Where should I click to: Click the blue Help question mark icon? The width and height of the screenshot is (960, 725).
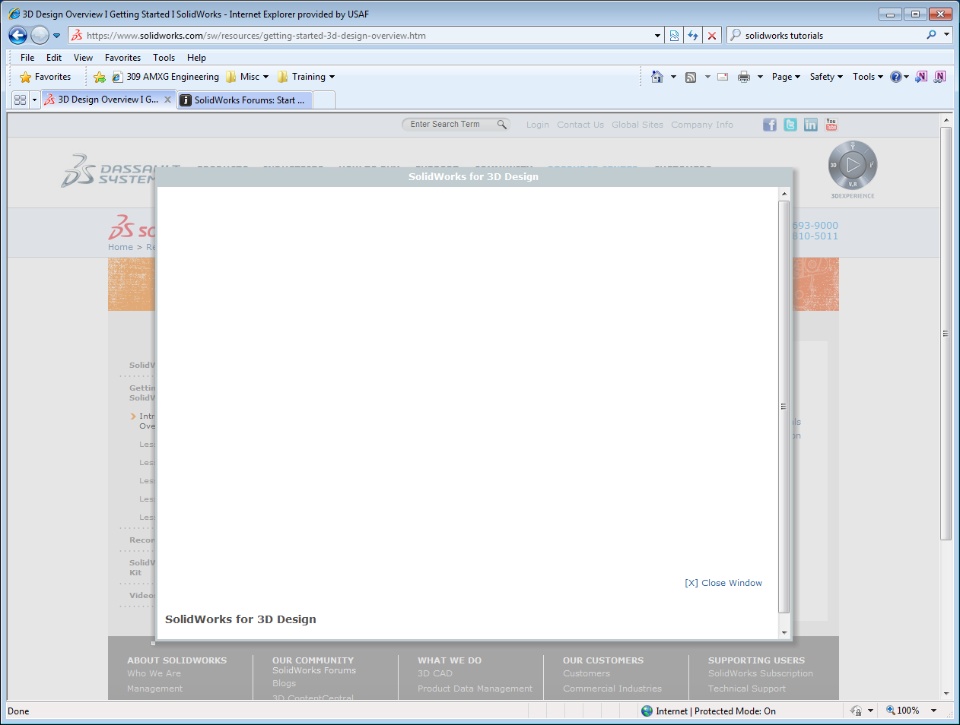pyautogui.click(x=896, y=77)
